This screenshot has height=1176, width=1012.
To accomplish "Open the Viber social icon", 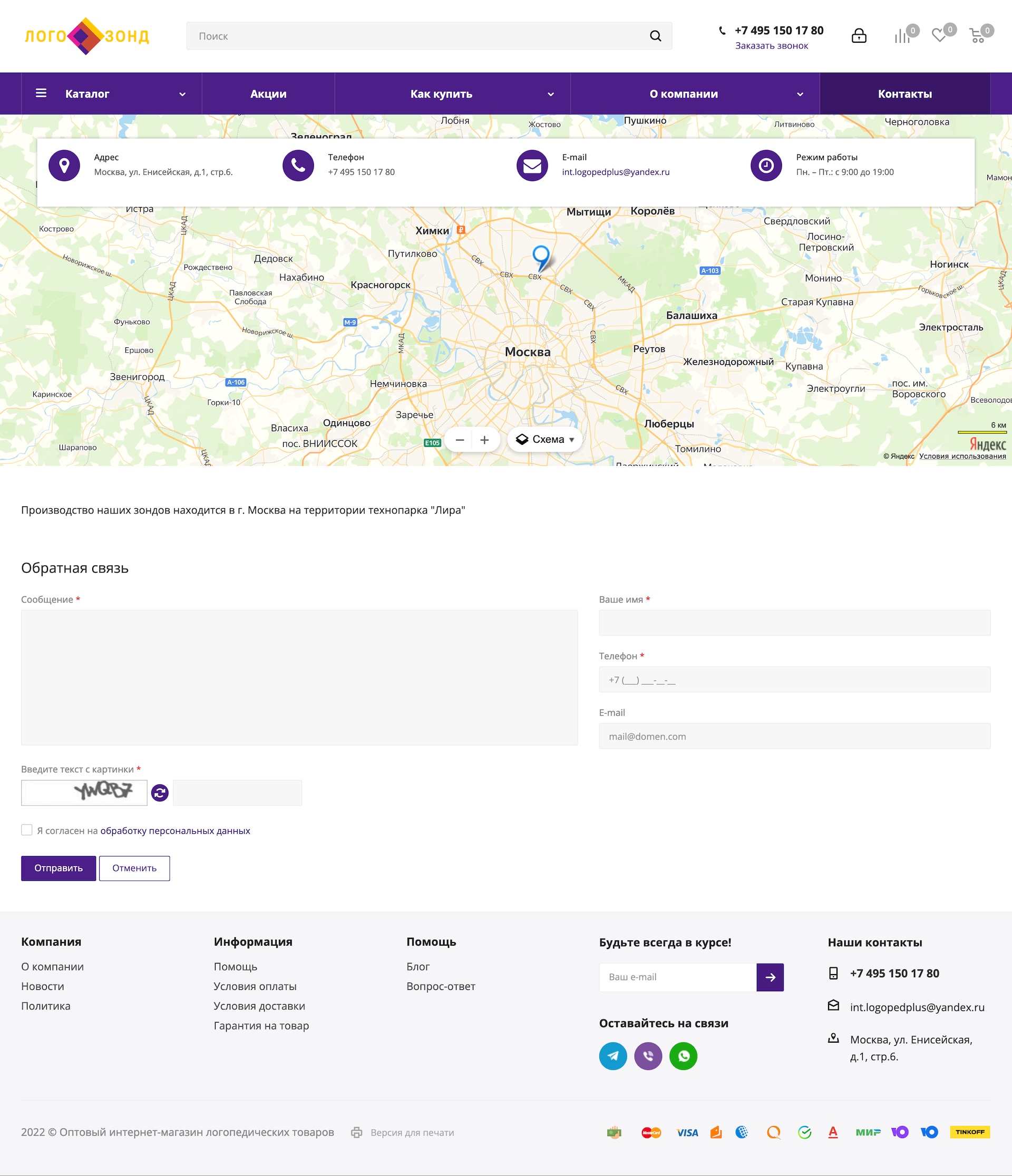I will pos(648,1056).
